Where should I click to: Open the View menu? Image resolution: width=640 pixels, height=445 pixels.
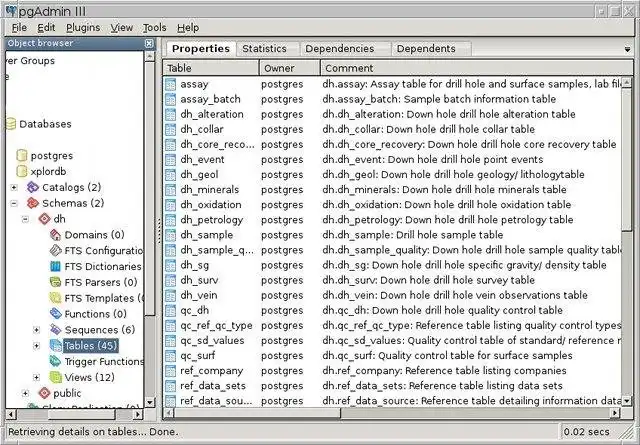coord(122,28)
